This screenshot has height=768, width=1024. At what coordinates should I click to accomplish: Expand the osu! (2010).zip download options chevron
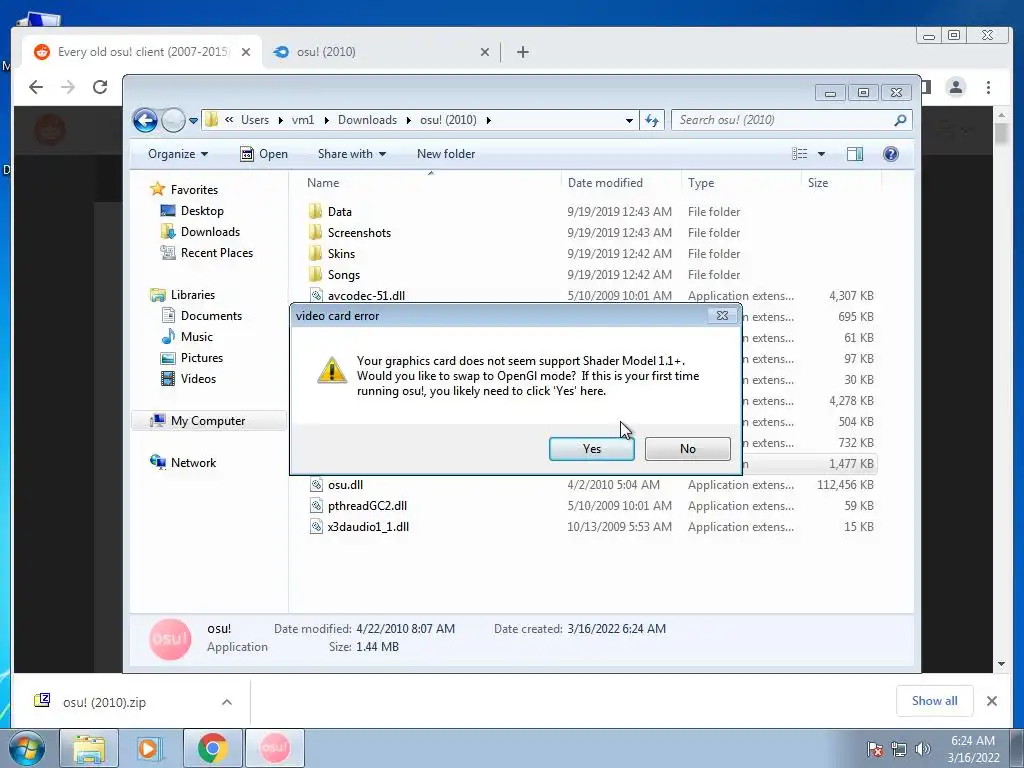coord(227,702)
